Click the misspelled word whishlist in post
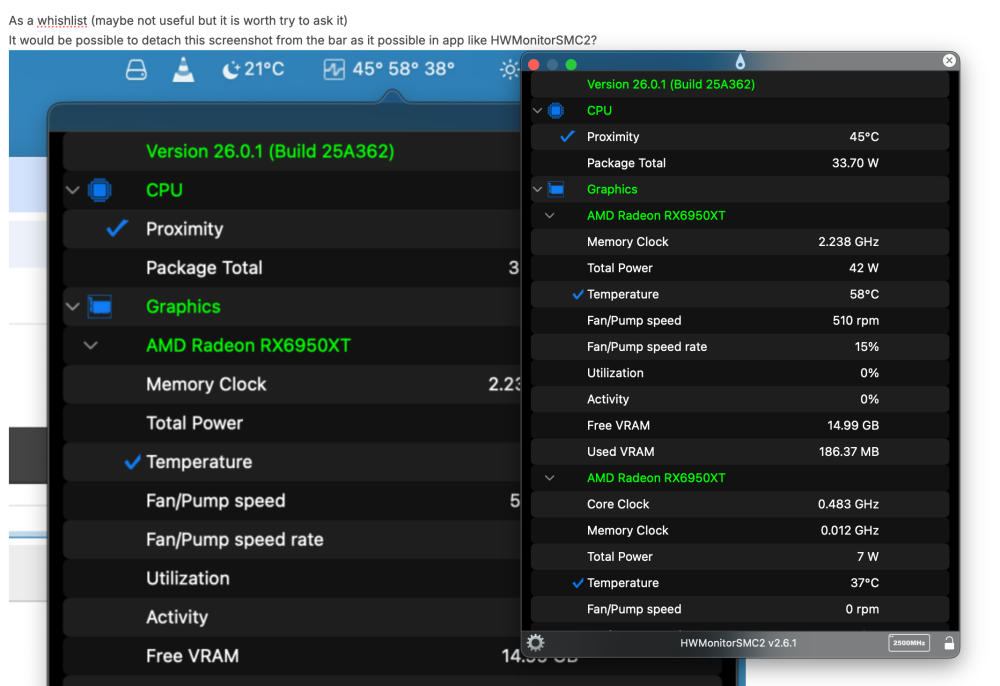Screen dimensions: 1000x686 (x=62, y=20)
